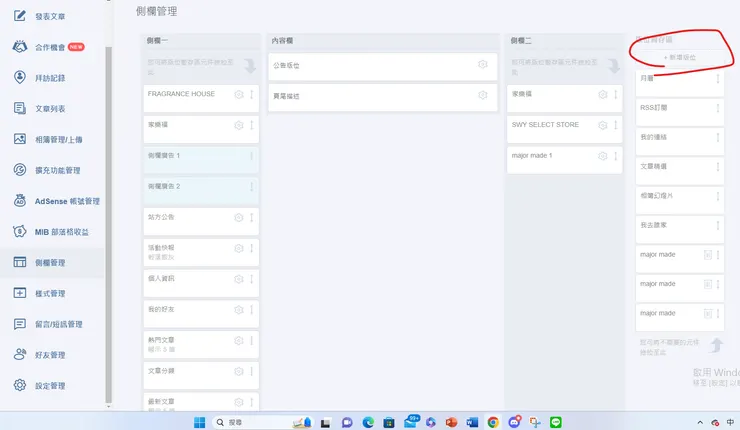
Task: Open settings gear of FRAGRANCE HOUSE block
Action: (239, 94)
